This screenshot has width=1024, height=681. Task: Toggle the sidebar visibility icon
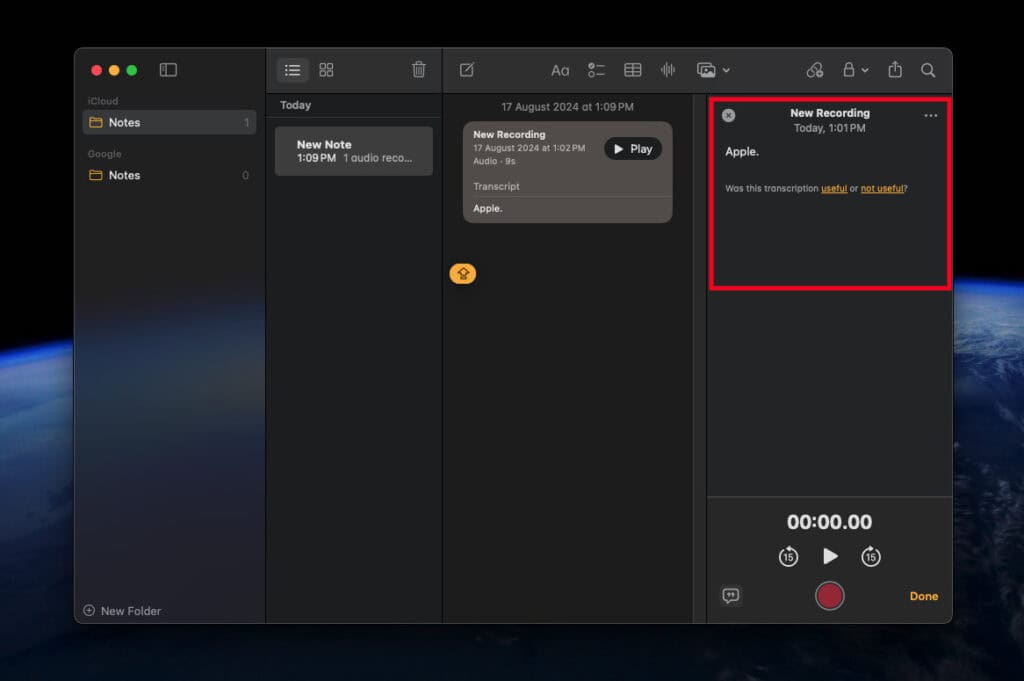pyautogui.click(x=167, y=69)
